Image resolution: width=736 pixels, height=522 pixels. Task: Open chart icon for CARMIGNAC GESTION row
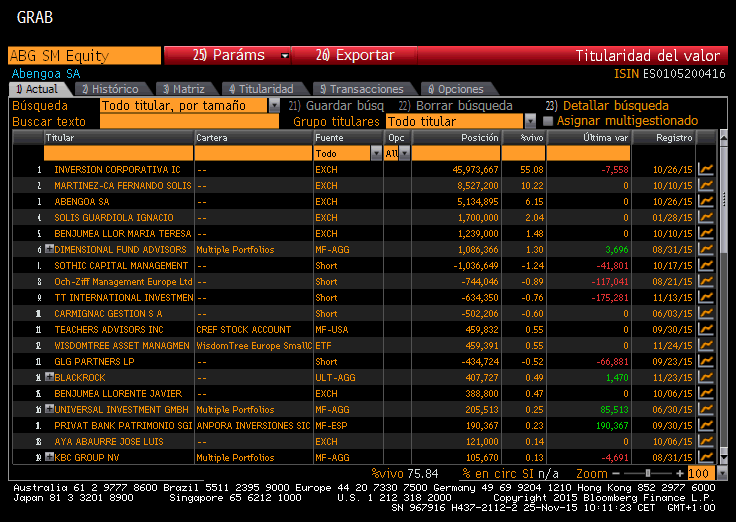(705, 313)
